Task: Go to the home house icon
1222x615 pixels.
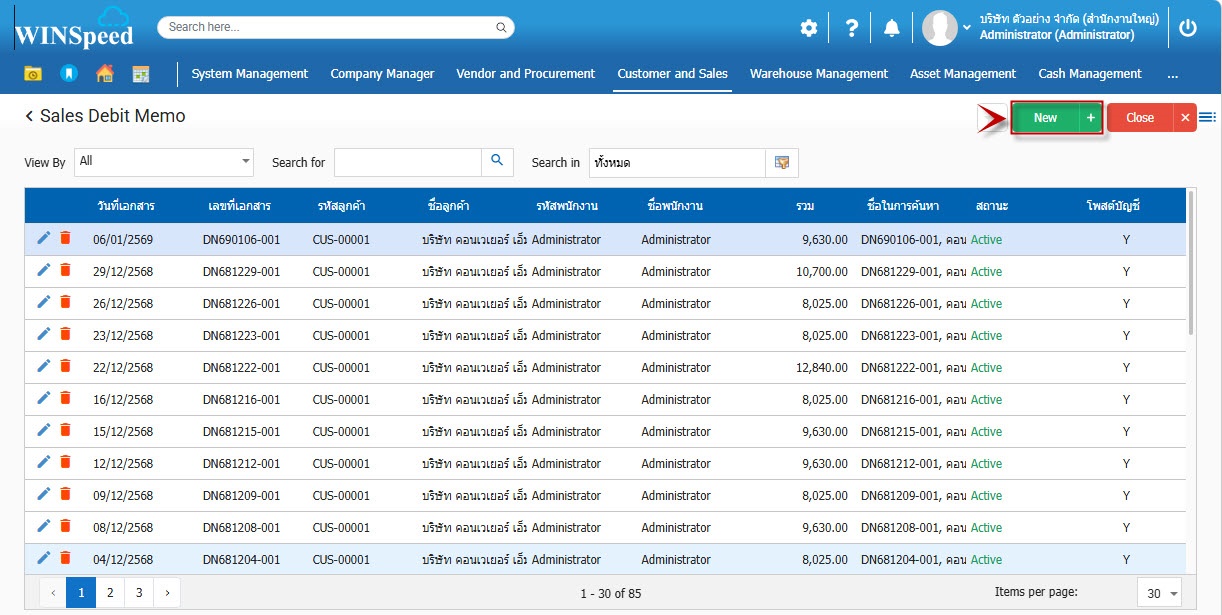Action: (x=104, y=74)
